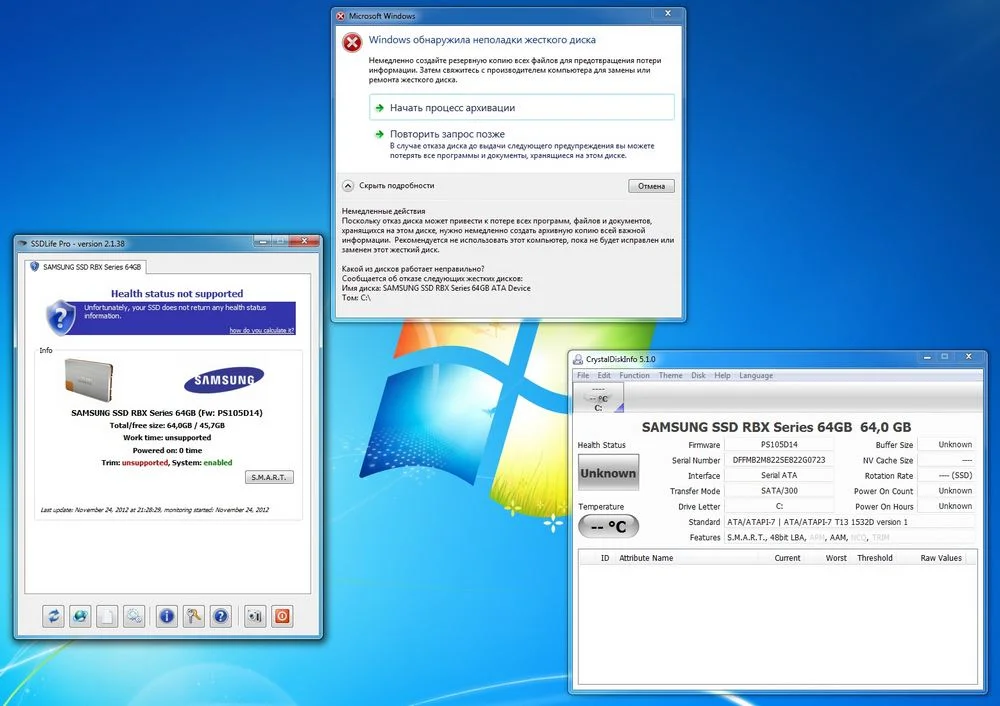Open the web globe icon in SSDLife
Image resolution: width=1000 pixels, height=706 pixels.
80,616
